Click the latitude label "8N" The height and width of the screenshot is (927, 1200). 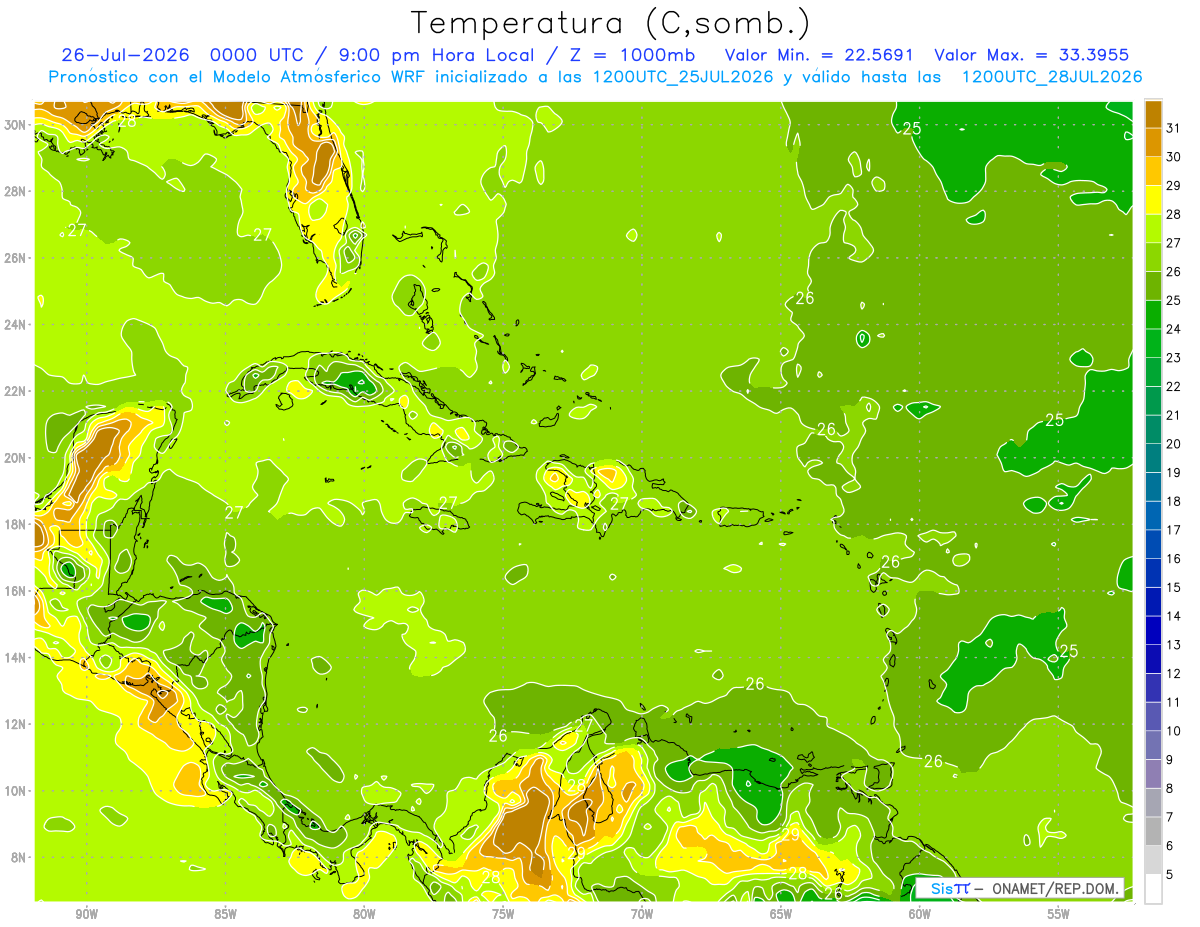tap(19, 858)
